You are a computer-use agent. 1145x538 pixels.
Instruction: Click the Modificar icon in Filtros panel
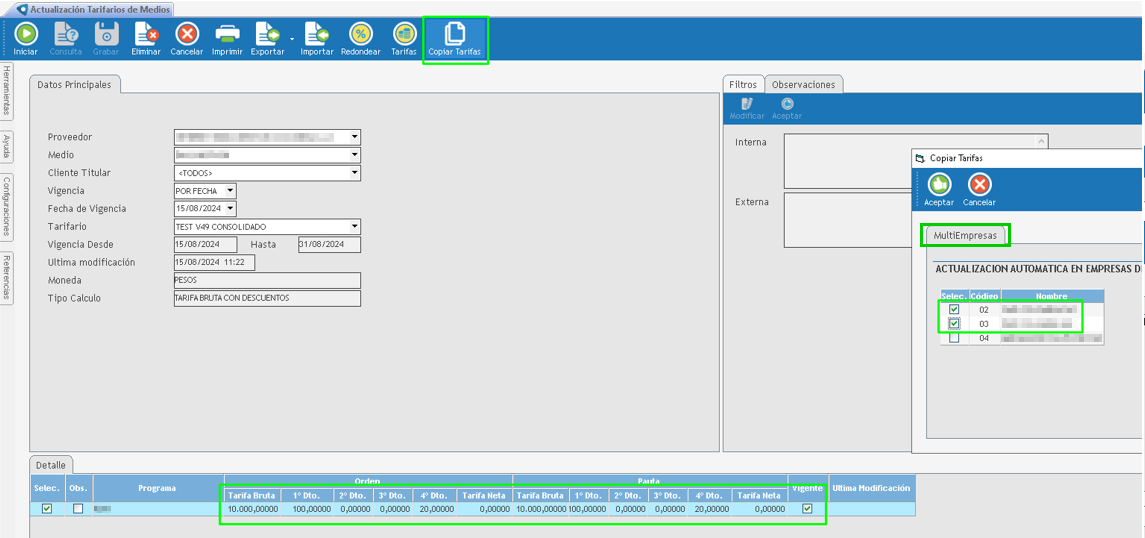[747, 109]
